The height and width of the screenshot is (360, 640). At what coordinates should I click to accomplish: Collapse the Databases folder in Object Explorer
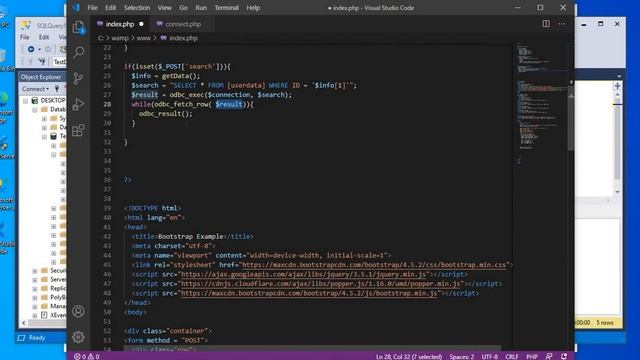tap(35, 110)
